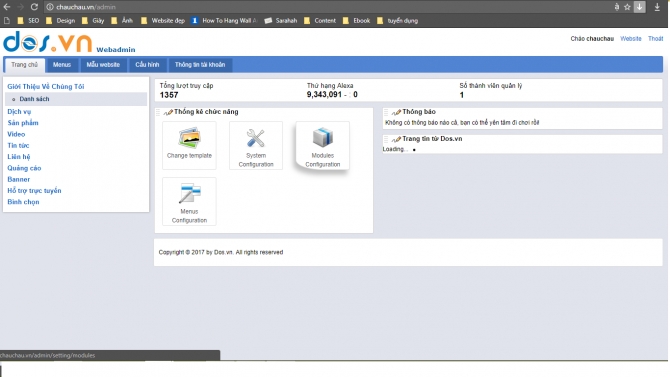Open Giới Thiệu Về Chúng Tôi in sidebar
The height and width of the screenshot is (377, 670).
[x=46, y=86]
